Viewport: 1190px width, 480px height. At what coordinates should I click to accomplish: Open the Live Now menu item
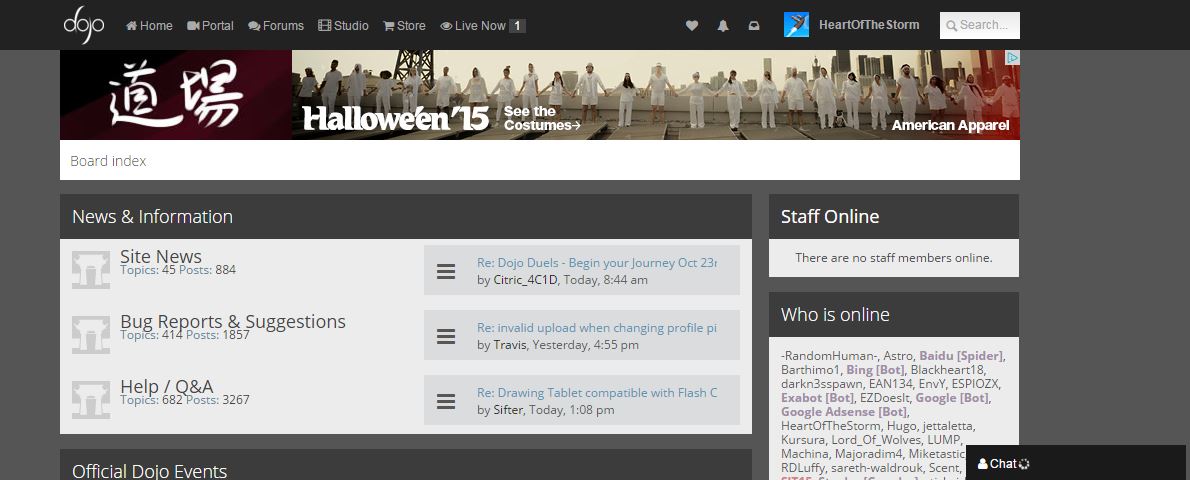[x=483, y=26]
